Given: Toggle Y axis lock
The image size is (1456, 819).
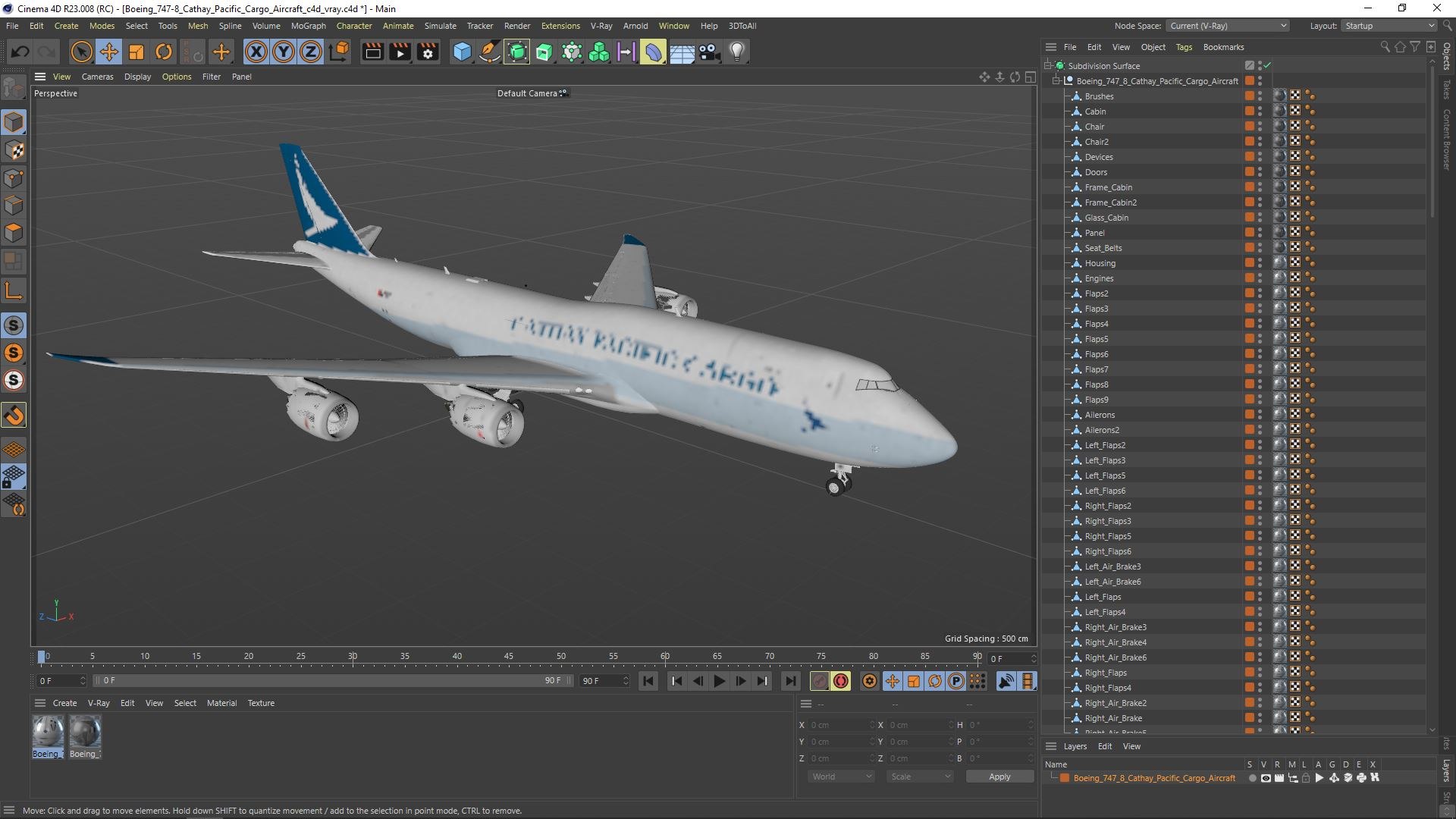Looking at the screenshot, I should (x=284, y=52).
